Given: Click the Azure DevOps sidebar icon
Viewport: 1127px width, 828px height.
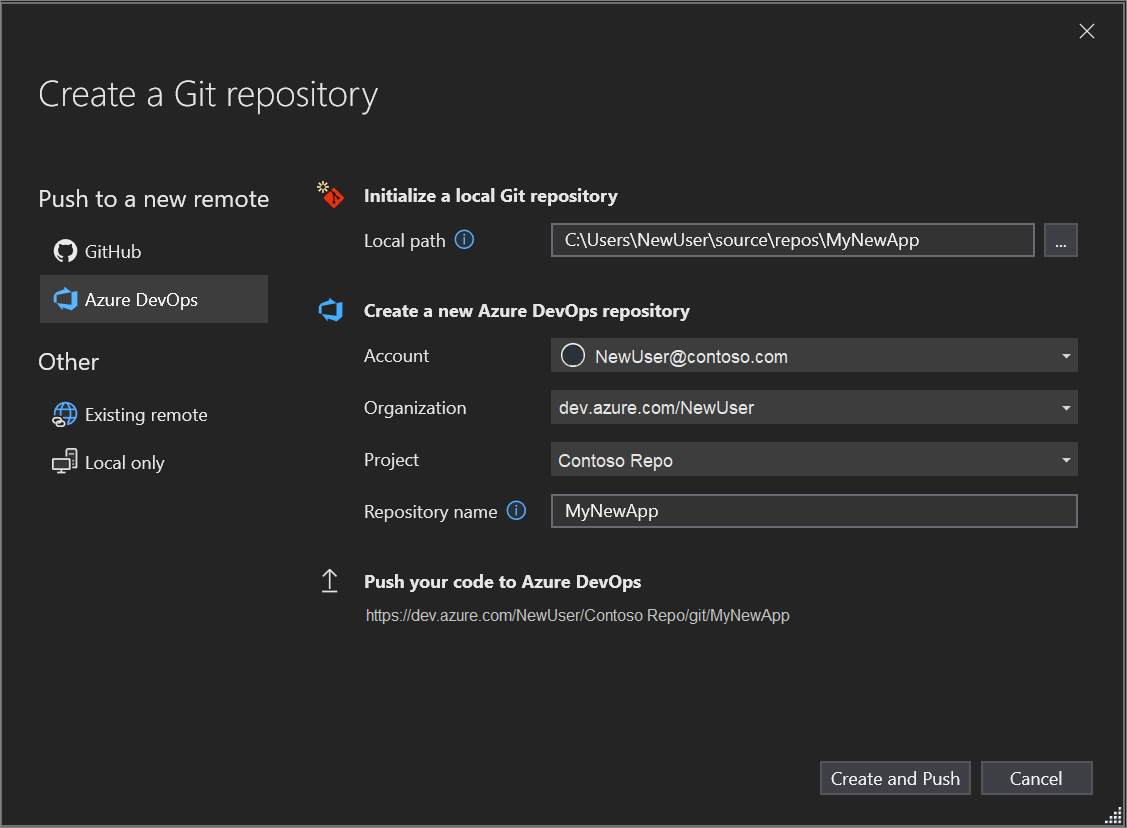Looking at the screenshot, I should click(x=66, y=300).
